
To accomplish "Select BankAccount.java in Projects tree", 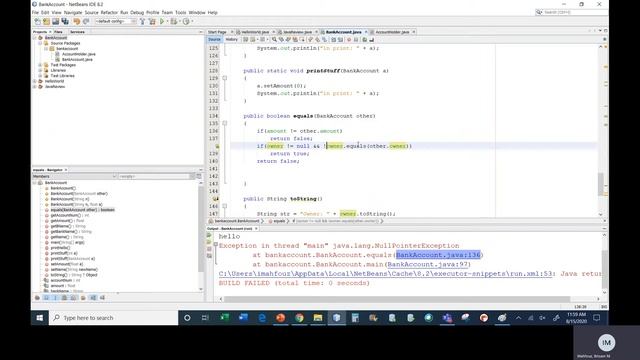I will click(x=77, y=60).
